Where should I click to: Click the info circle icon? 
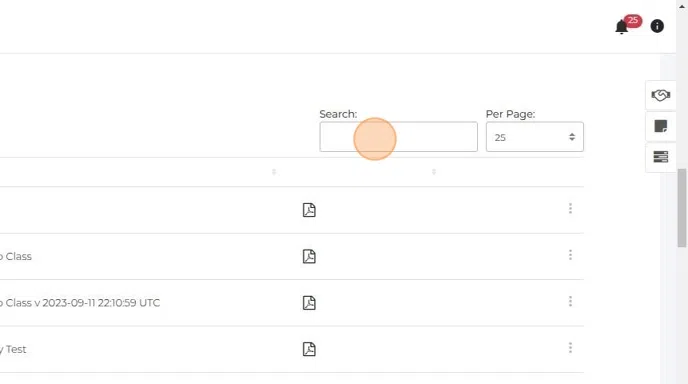tap(657, 26)
